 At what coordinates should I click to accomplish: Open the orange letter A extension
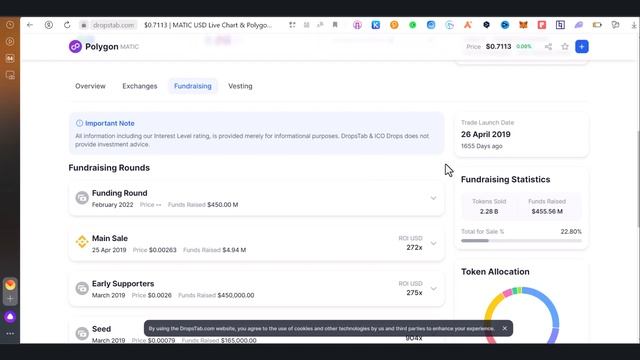point(468,25)
